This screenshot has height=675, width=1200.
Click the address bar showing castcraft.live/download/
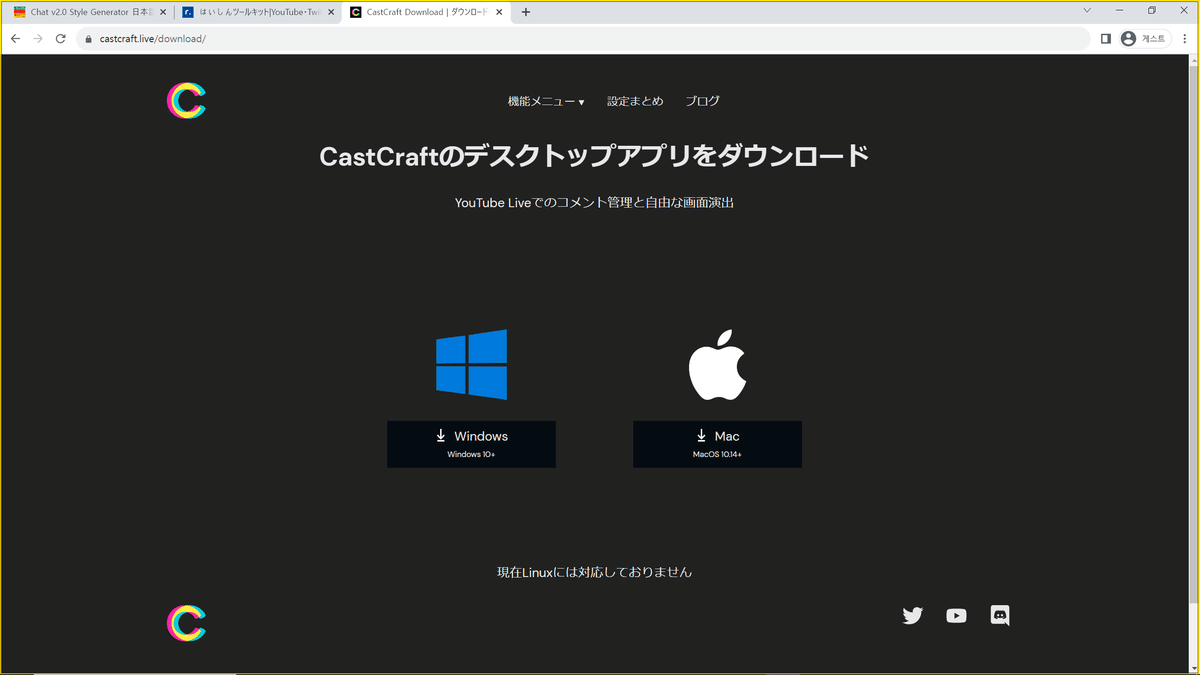click(583, 39)
